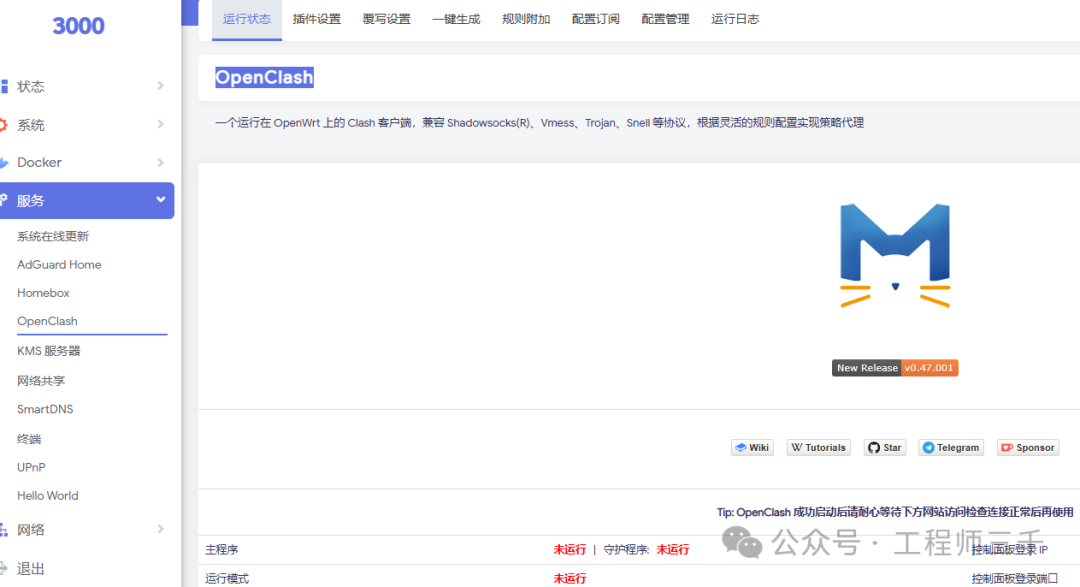Image resolution: width=1080 pixels, height=587 pixels.
Task: Click the OpenClash page heading
Action: tap(264, 77)
